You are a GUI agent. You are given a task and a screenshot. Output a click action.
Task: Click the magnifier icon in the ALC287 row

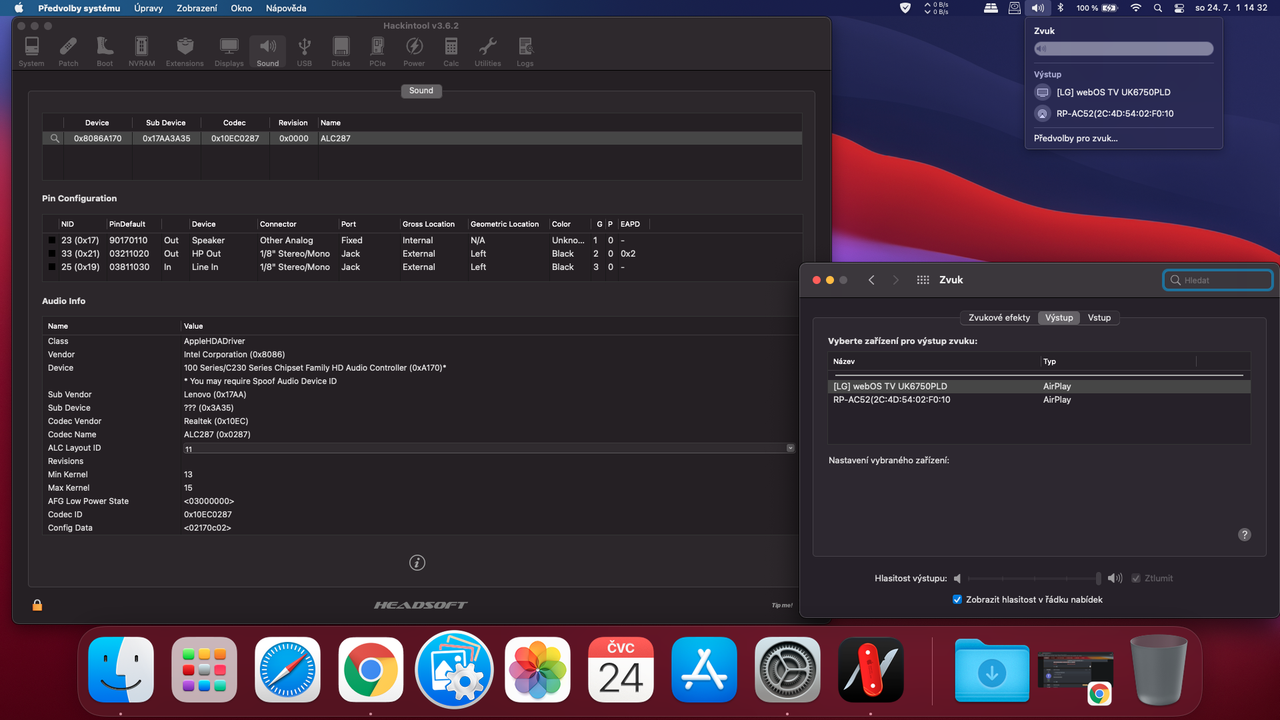55,138
